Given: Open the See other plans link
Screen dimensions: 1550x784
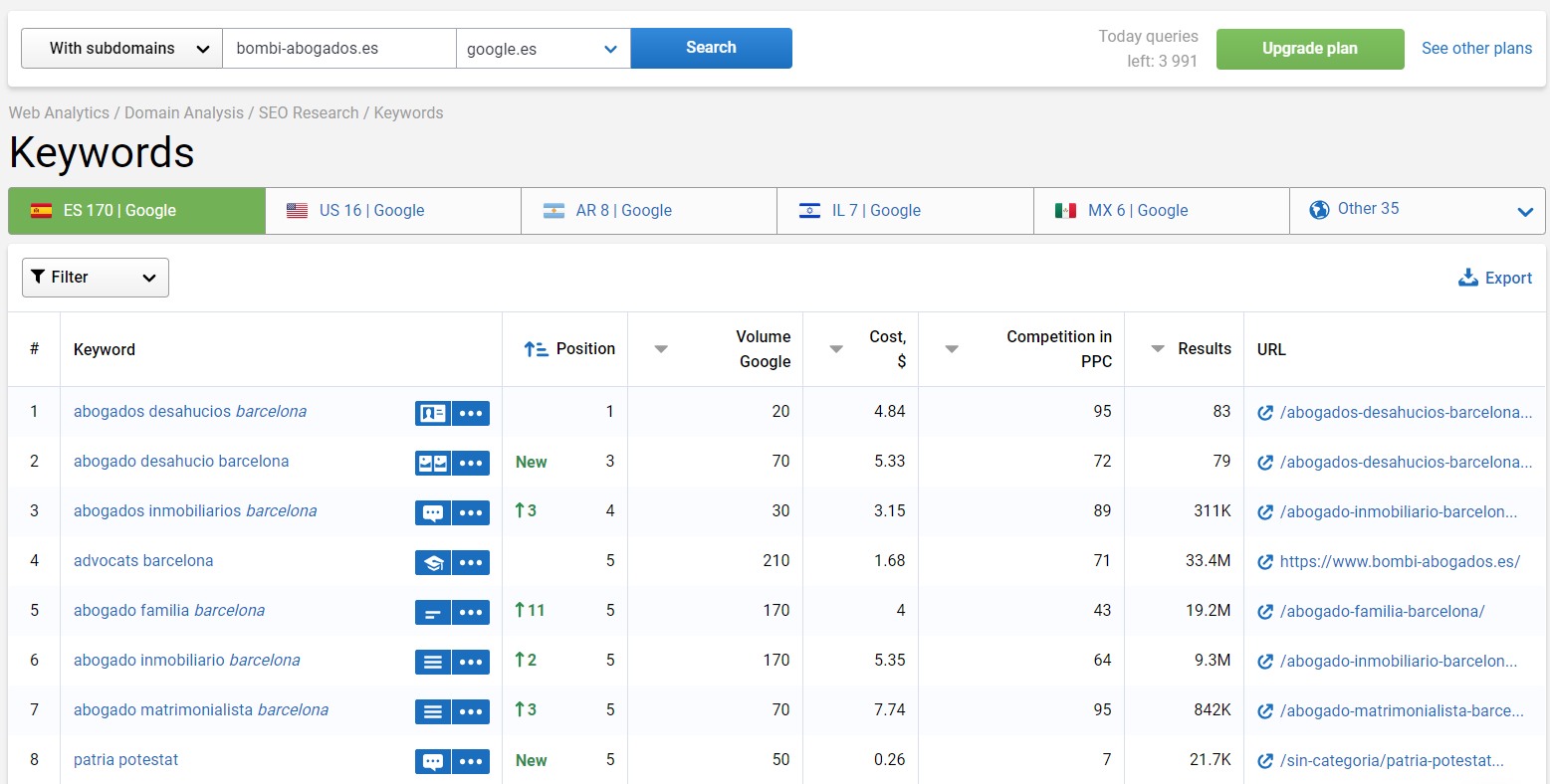Looking at the screenshot, I should coord(1476,48).
